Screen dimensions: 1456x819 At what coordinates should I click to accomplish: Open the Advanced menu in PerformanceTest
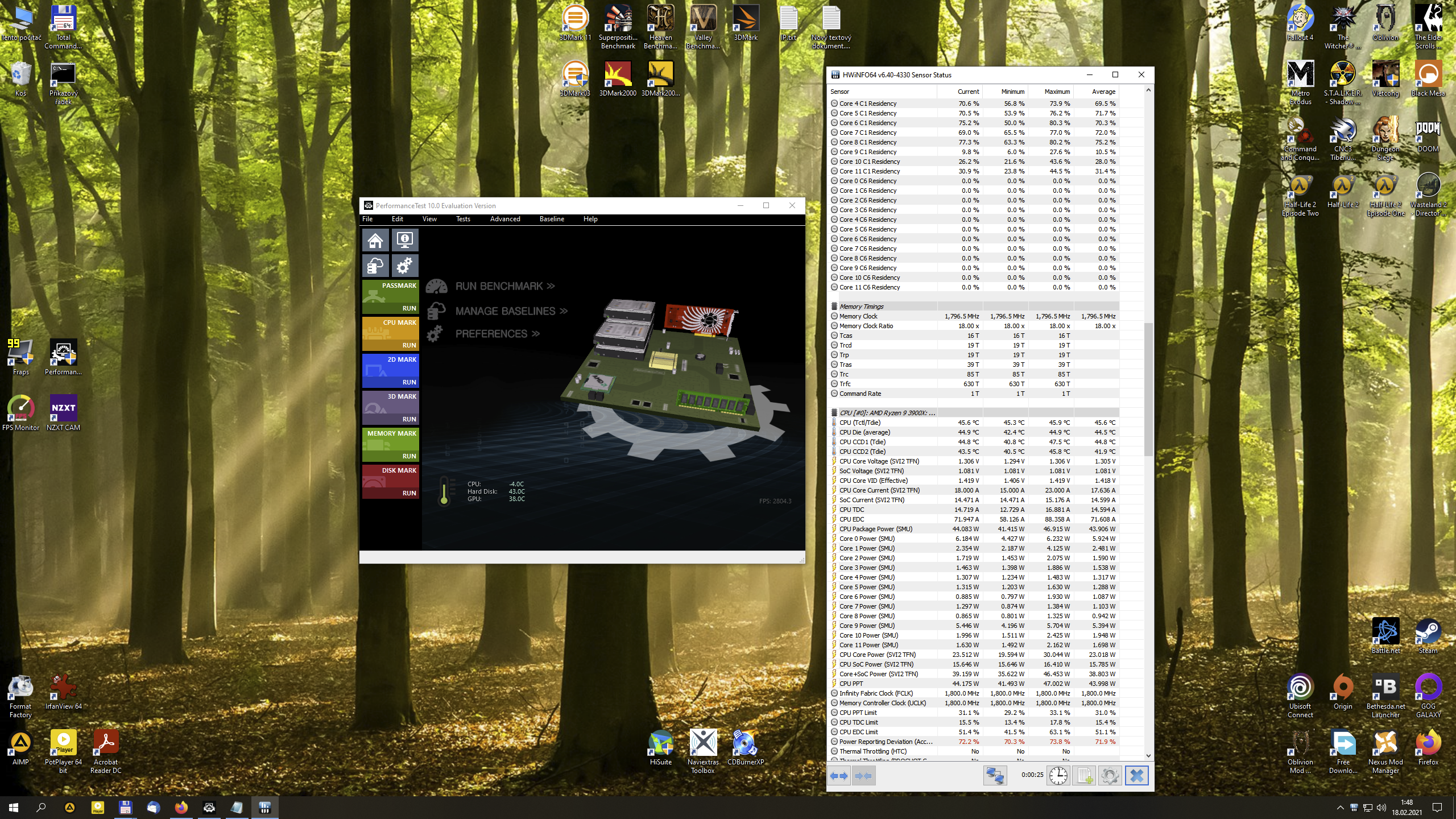[505, 219]
